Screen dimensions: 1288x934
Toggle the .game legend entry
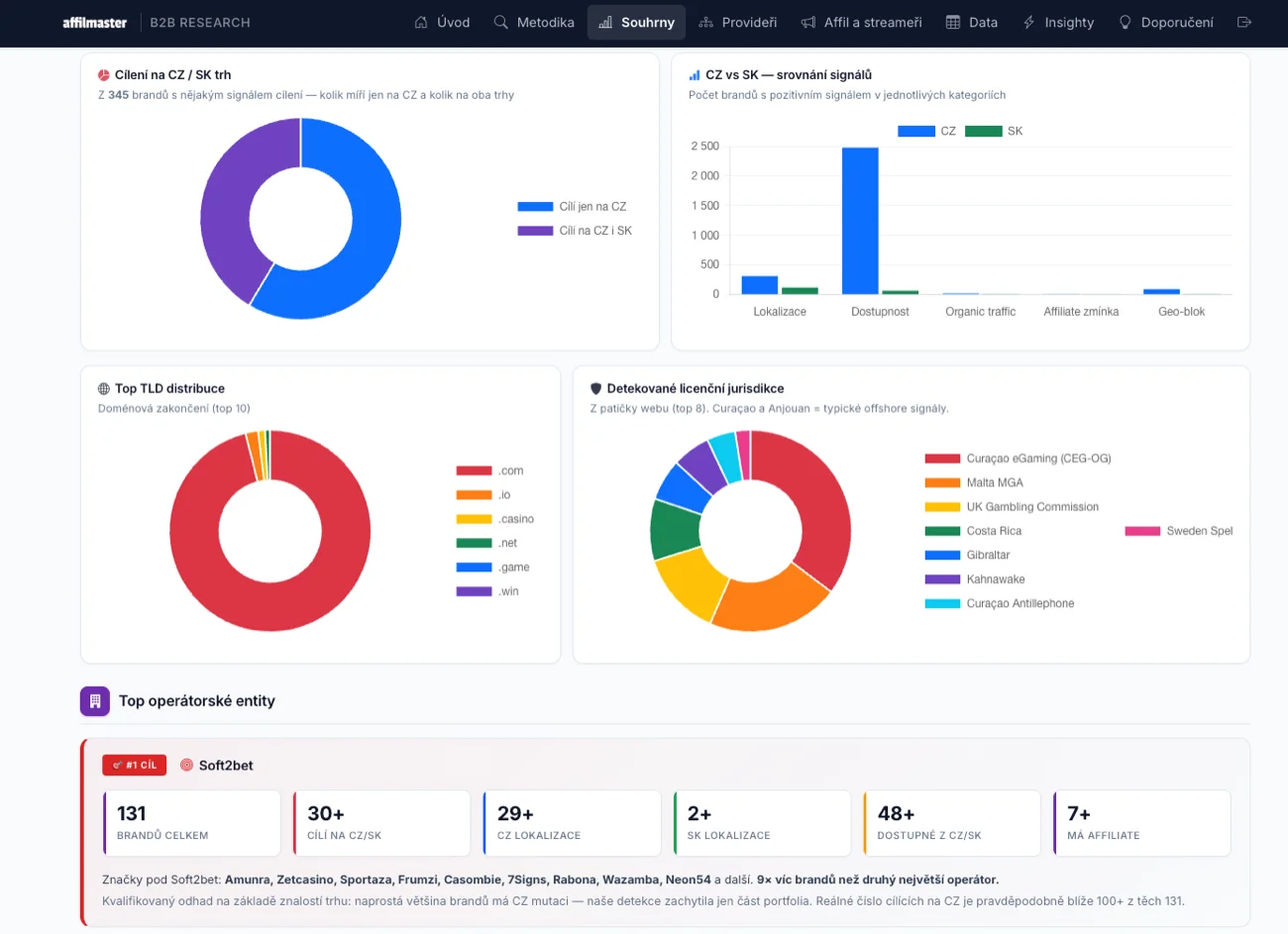pos(492,568)
